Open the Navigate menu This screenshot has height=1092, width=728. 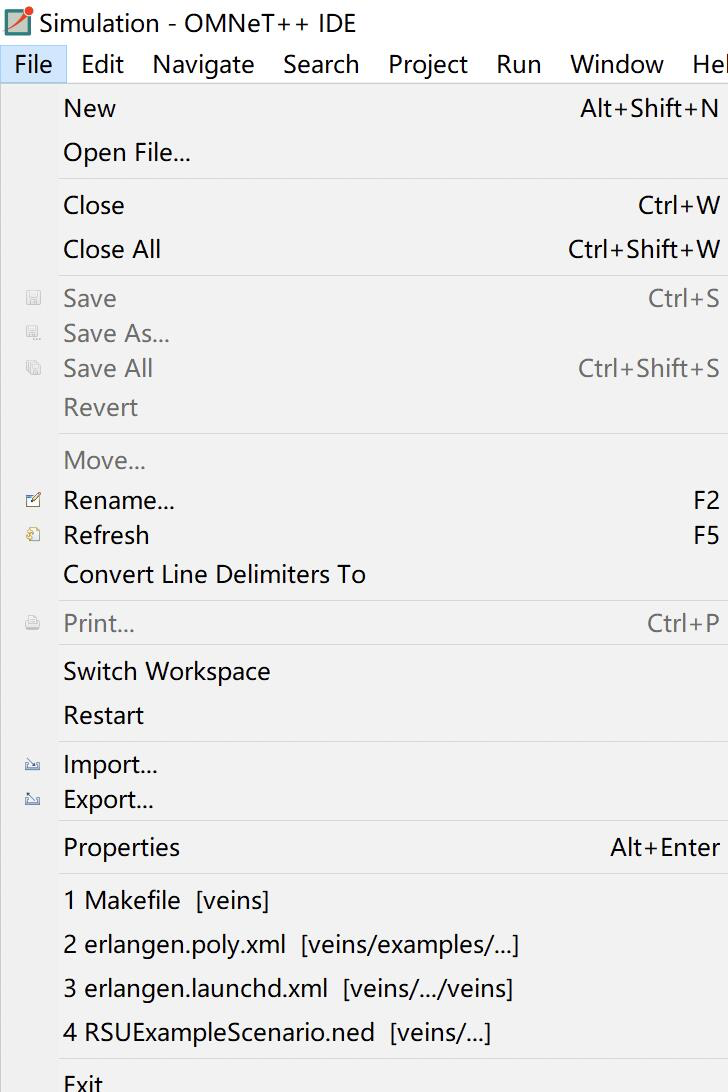[203, 65]
